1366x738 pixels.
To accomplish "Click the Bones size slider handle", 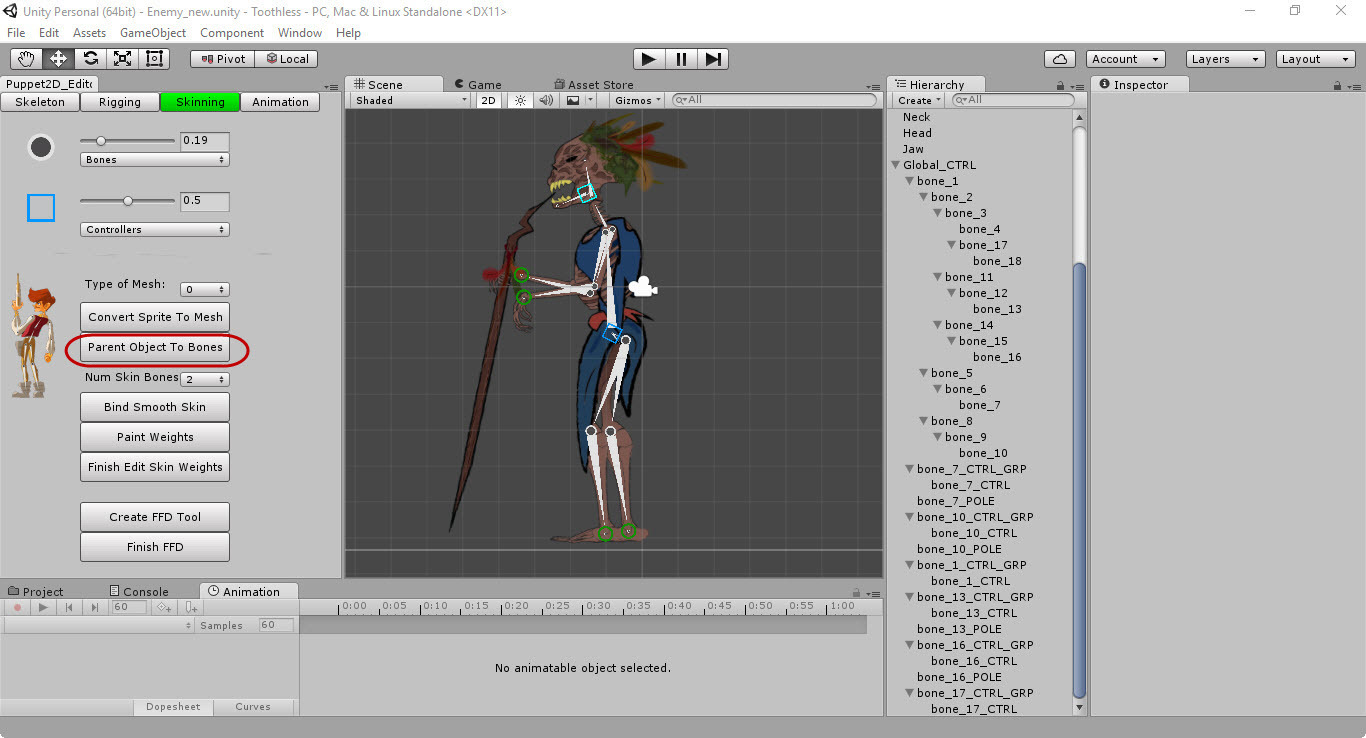I will point(101,141).
